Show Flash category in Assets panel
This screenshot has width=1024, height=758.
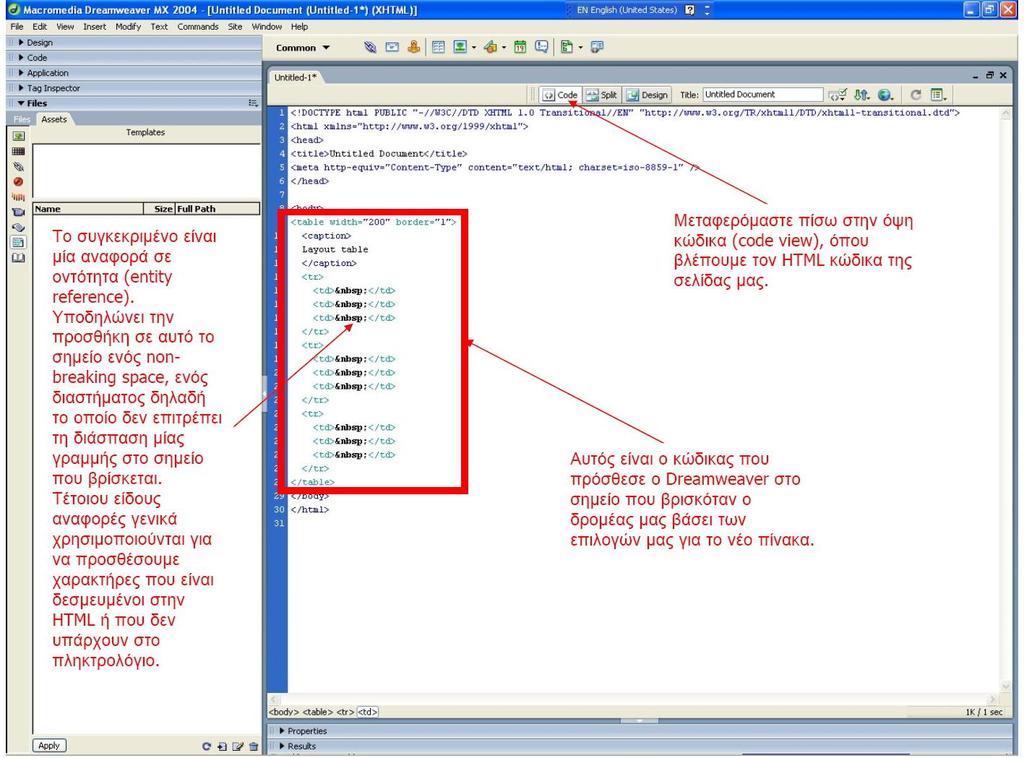pos(18,182)
